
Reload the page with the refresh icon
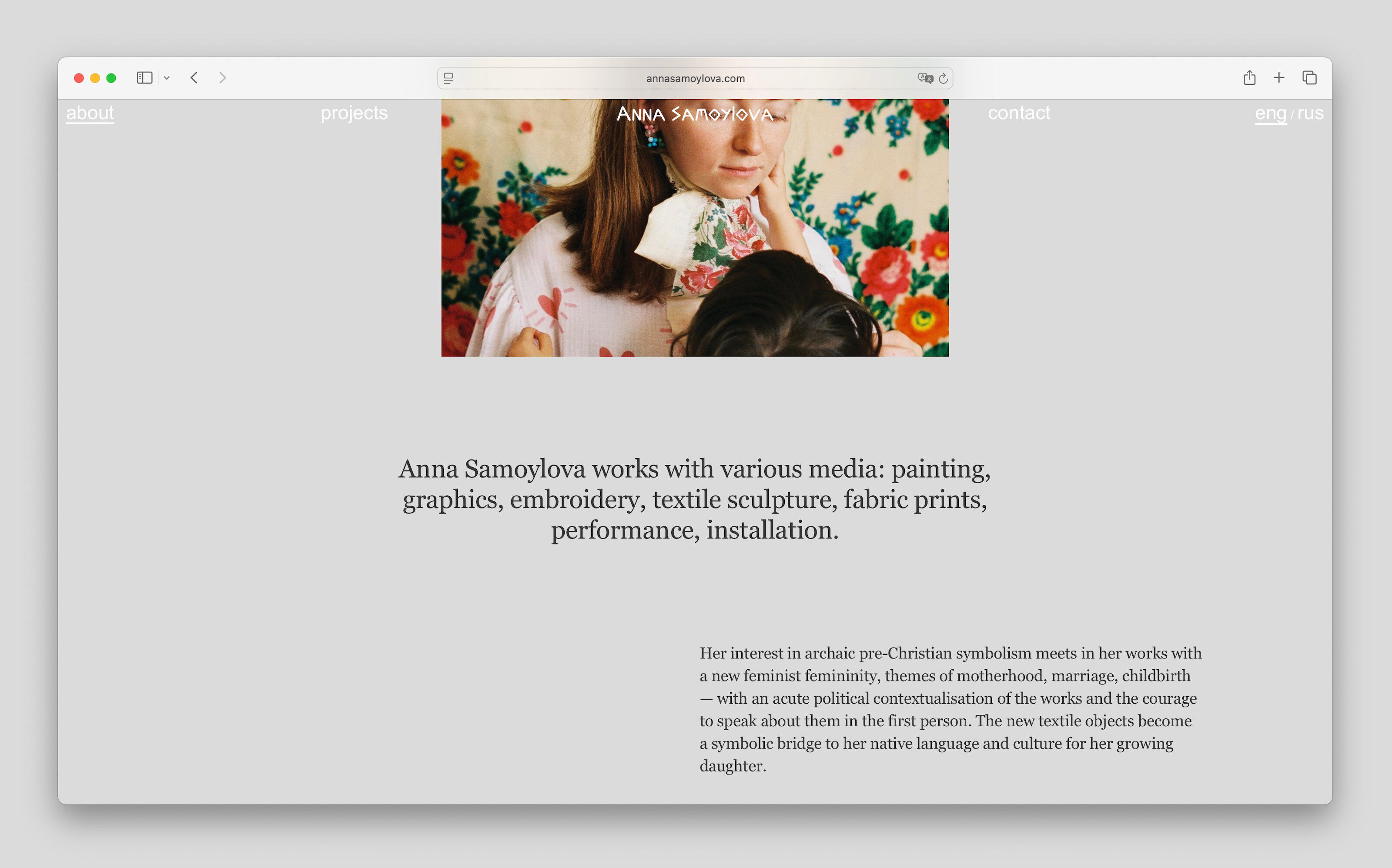pyautogui.click(x=943, y=78)
